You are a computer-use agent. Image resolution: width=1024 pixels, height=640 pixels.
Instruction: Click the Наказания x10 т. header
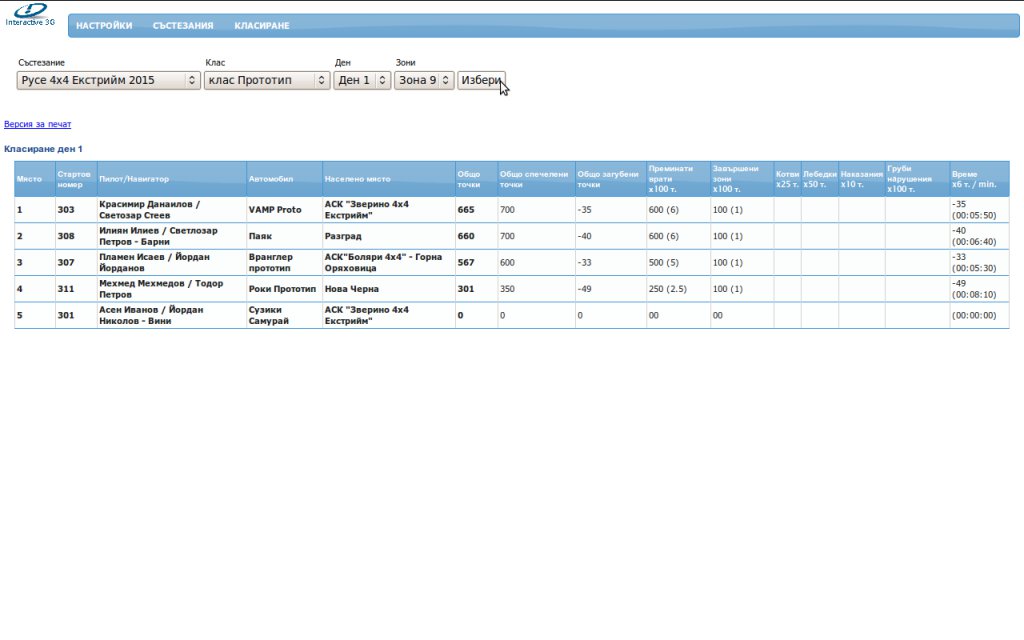[x=861, y=179]
